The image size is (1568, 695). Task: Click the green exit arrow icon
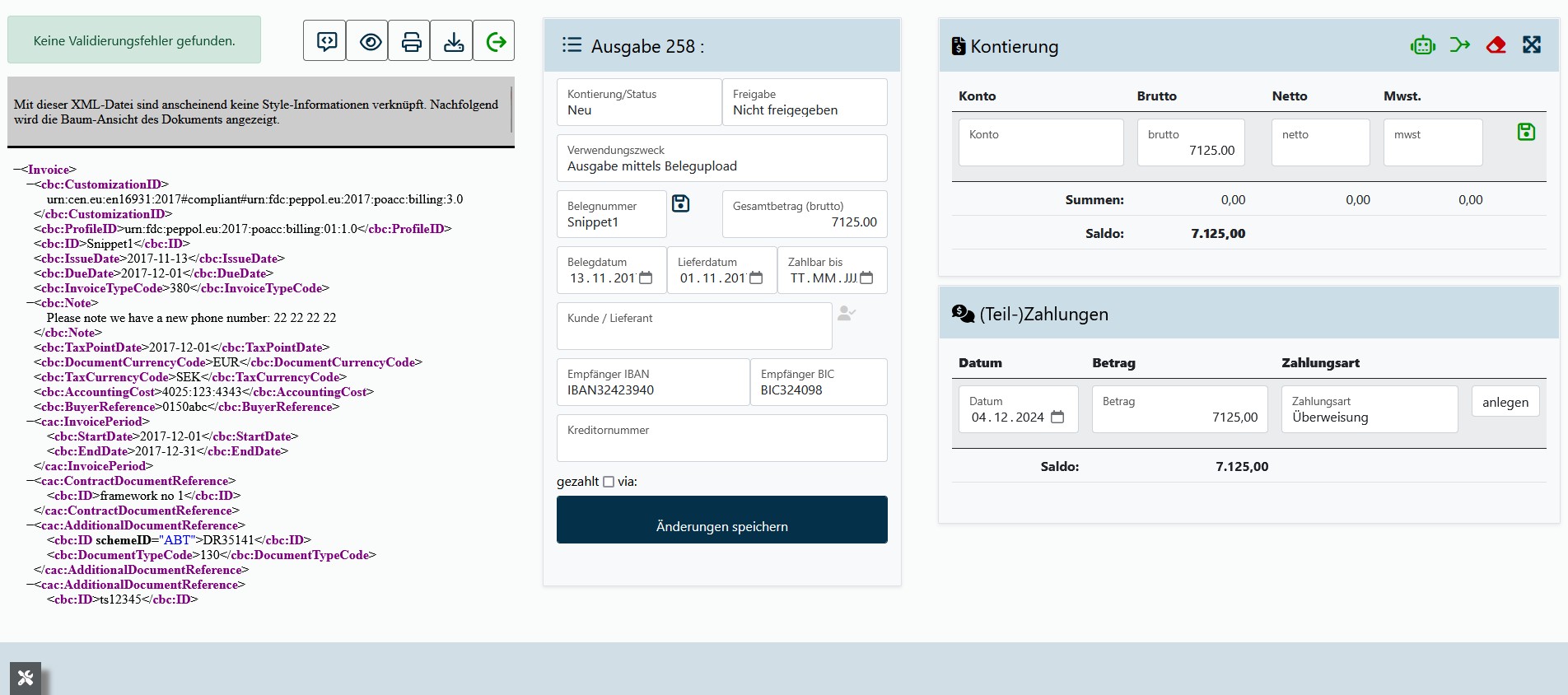tap(496, 41)
